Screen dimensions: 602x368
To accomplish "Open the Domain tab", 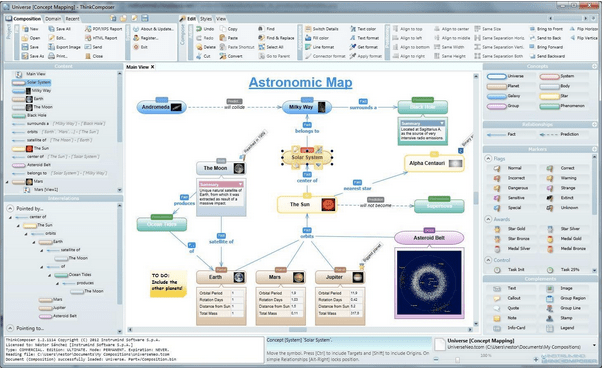I will coord(53,19).
